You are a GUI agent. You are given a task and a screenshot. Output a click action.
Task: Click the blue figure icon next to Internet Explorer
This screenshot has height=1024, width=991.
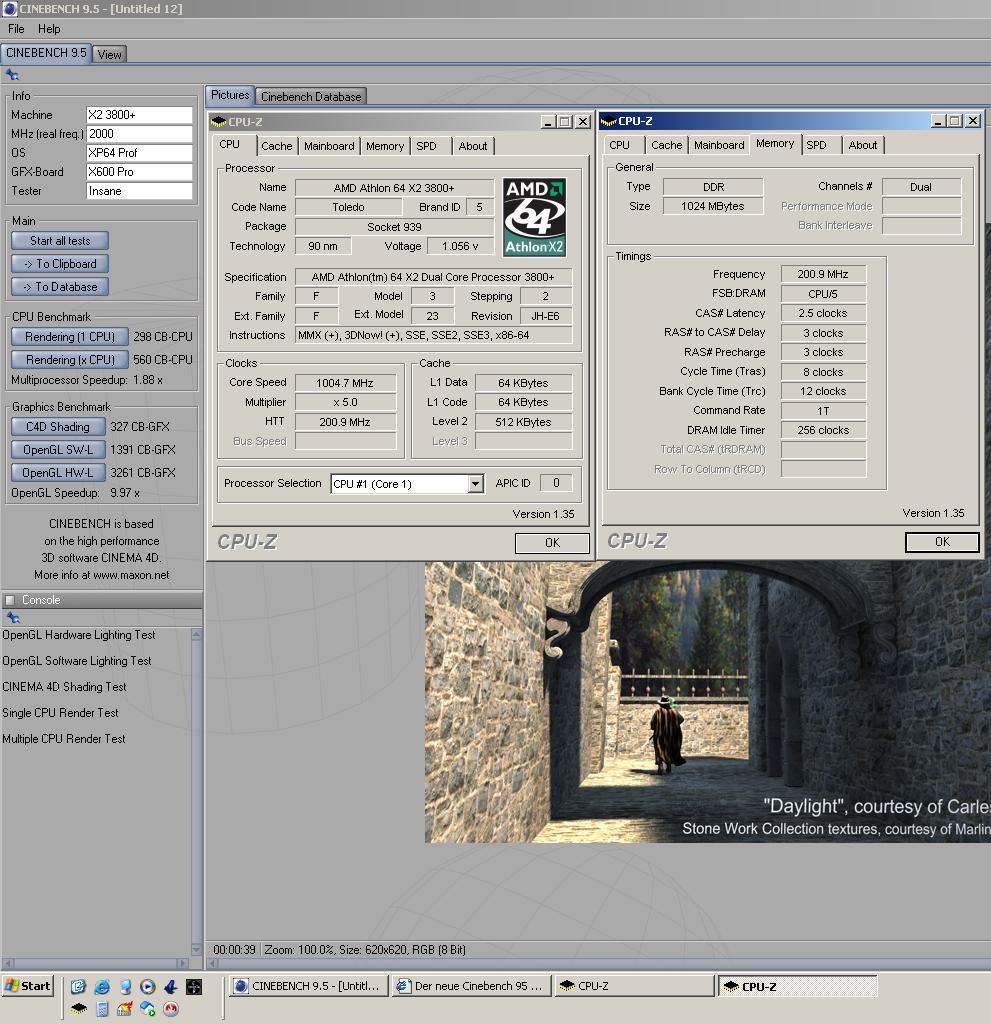[x=125, y=987]
